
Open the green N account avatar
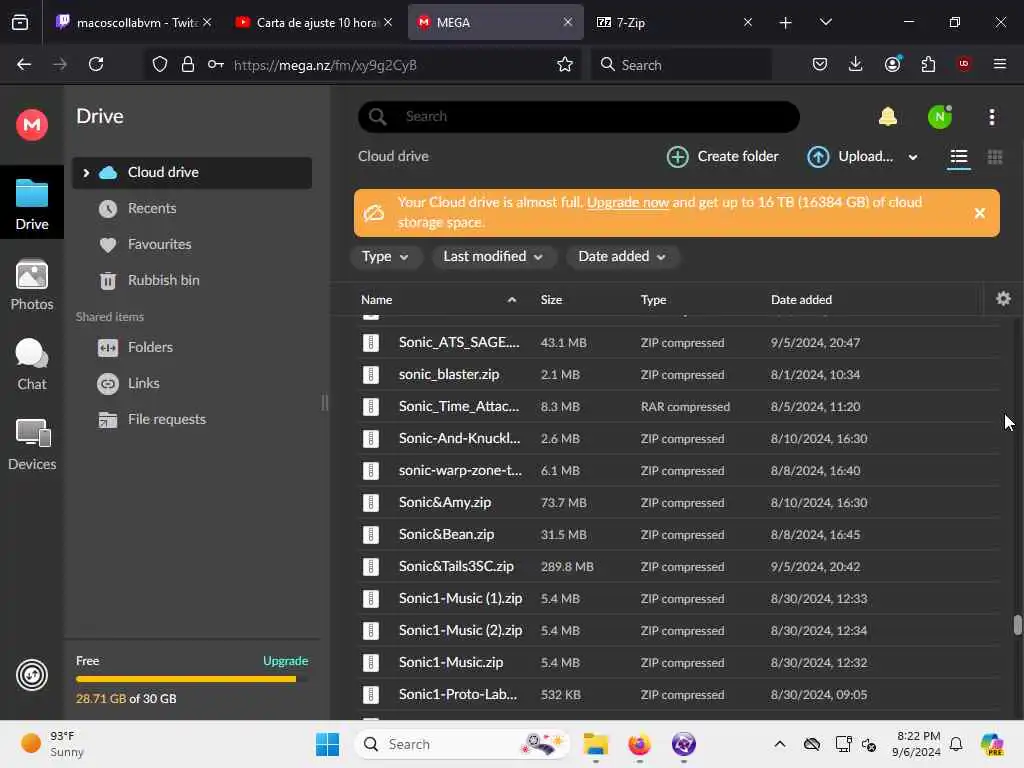coord(939,117)
